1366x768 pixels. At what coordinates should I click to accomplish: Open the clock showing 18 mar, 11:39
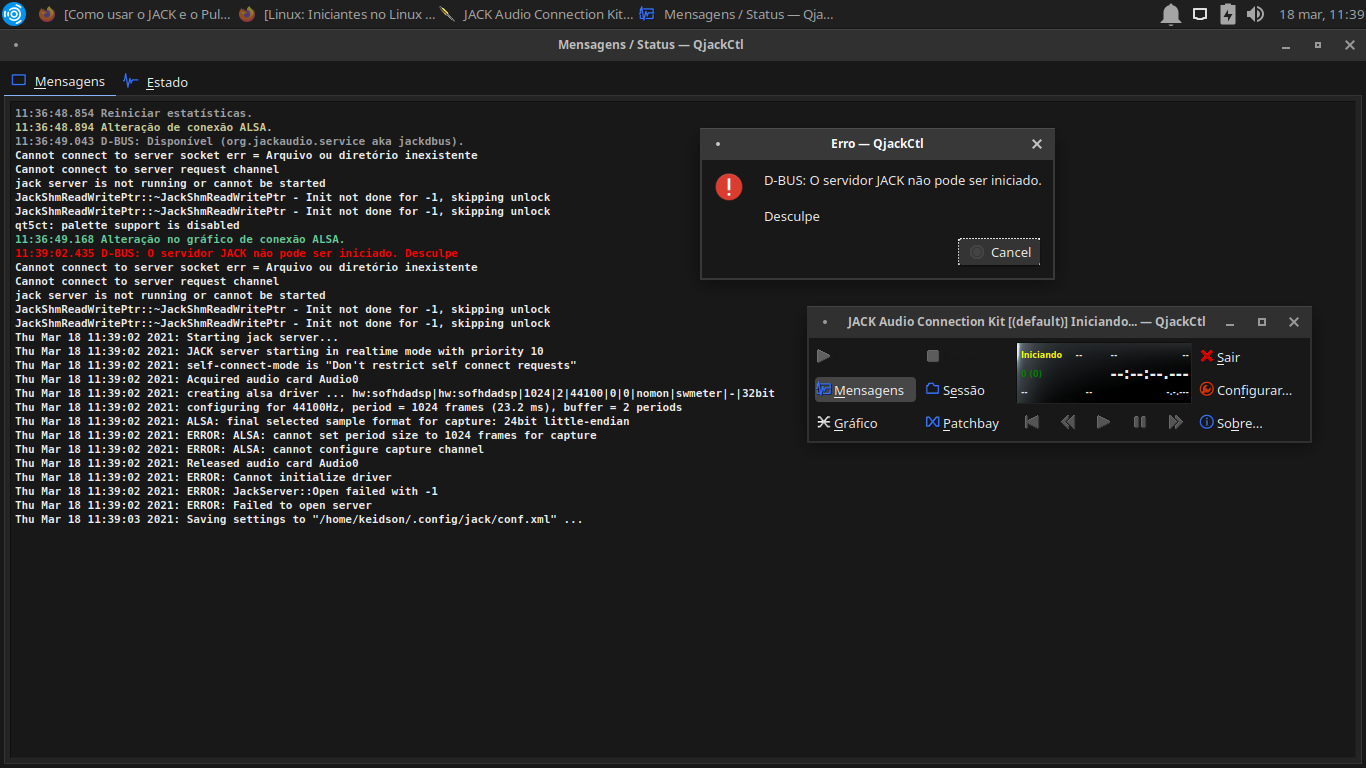click(1321, 14)
